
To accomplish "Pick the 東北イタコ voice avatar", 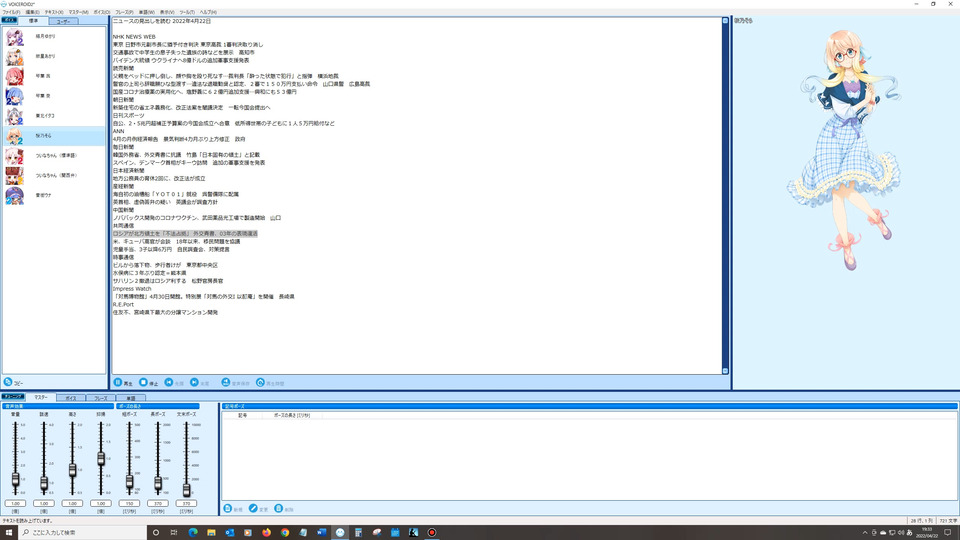I will [15, 116].
